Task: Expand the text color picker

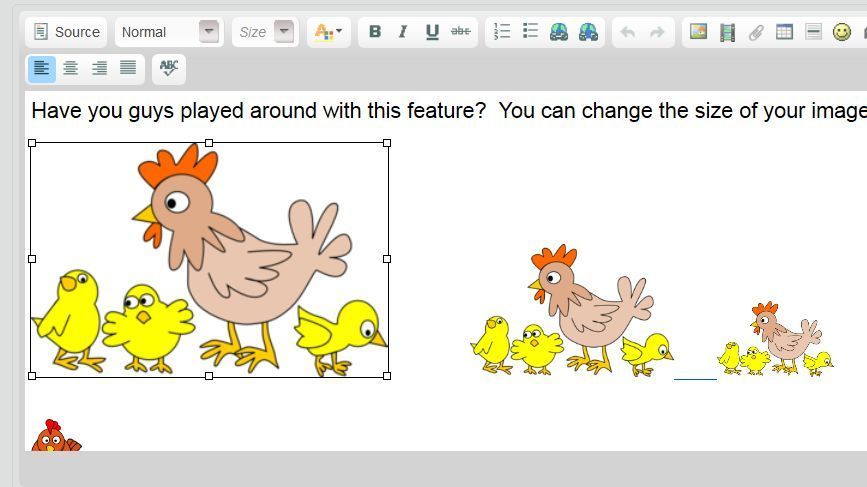Action: pos(328,32)
